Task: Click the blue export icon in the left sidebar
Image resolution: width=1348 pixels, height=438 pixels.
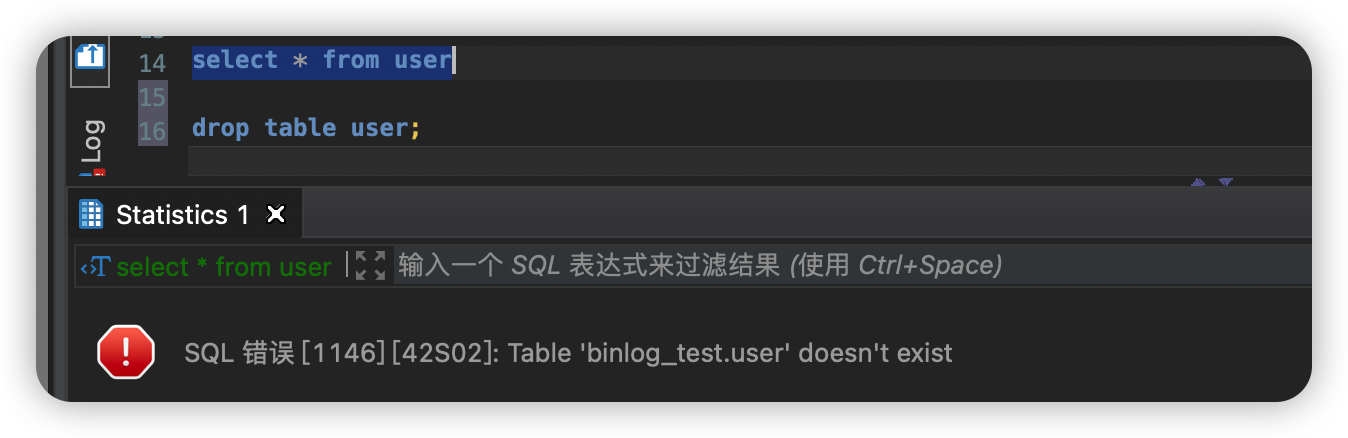Action: point(90,56)
